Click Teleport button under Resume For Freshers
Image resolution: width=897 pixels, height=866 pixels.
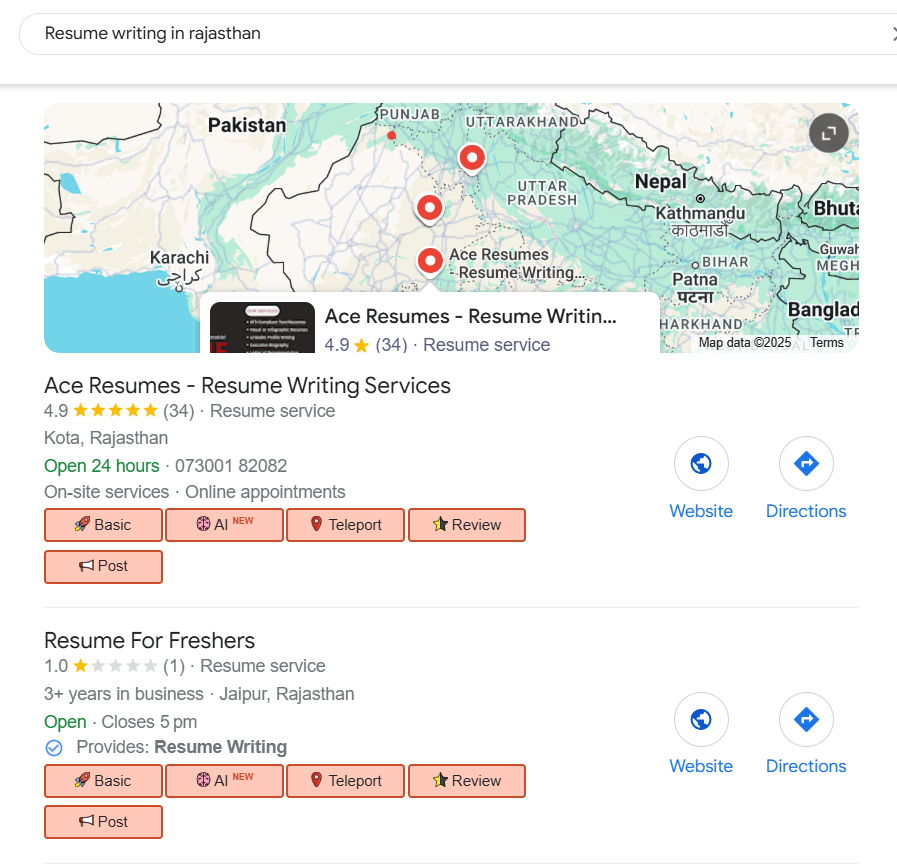point(346,781)
